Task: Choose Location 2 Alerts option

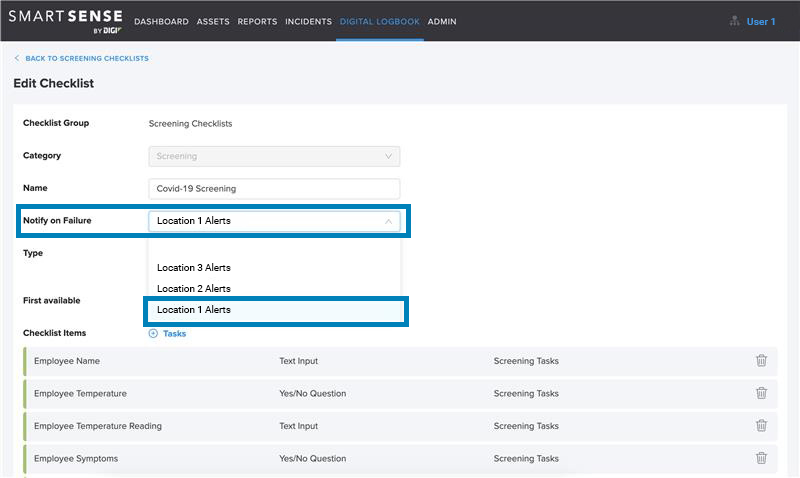Action: [x=194, y=288]
